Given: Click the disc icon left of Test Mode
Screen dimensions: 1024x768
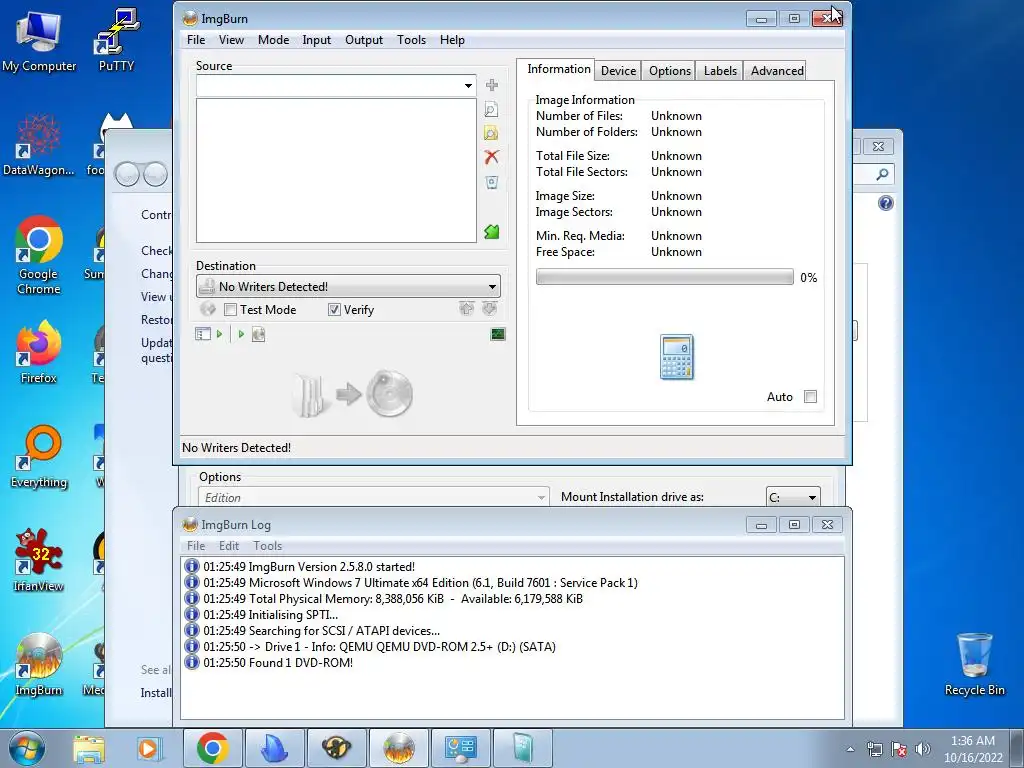Looking at the screenshot, I should [x=208, y=309].
